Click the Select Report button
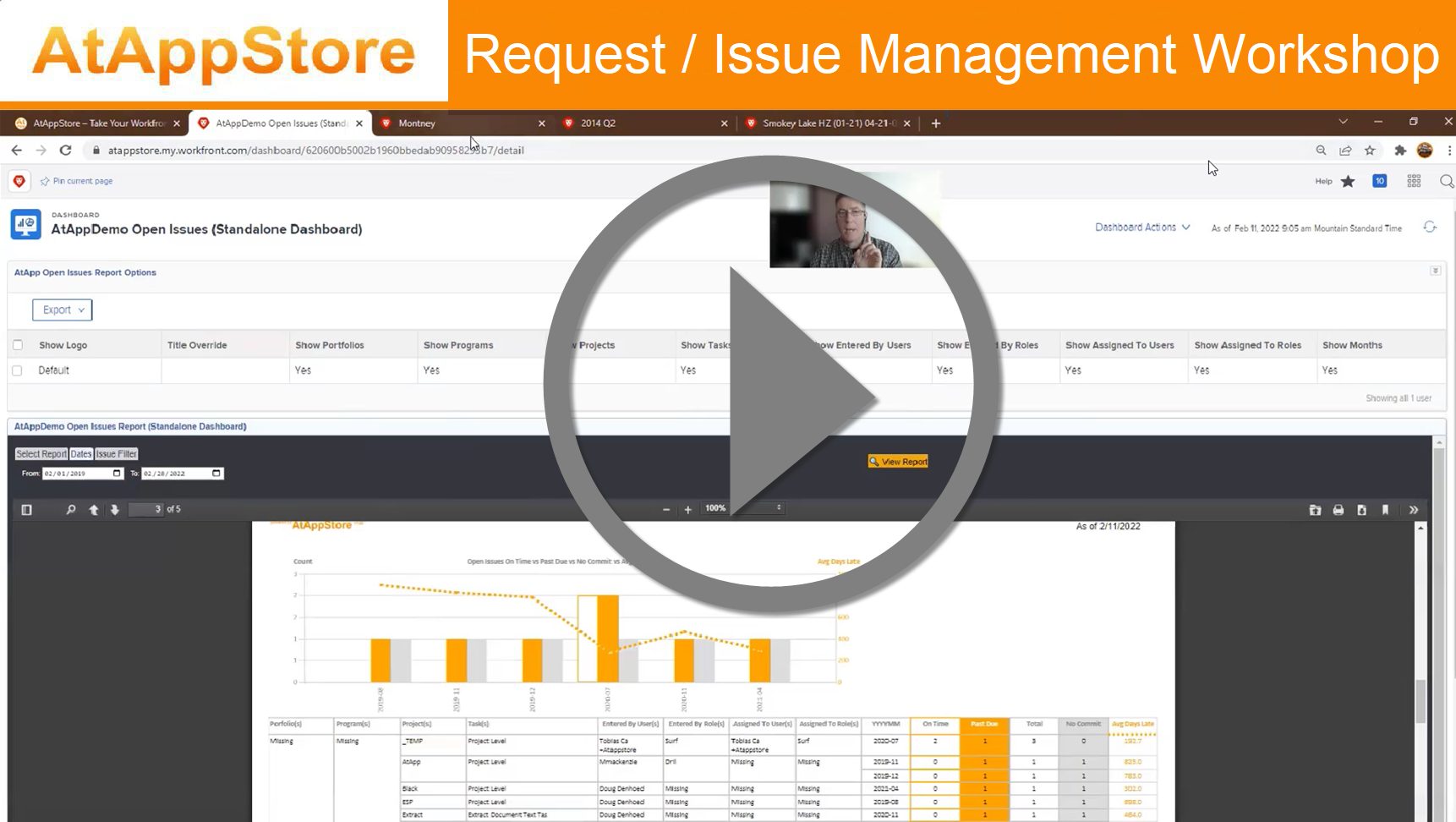 click(x=41, y=454)
